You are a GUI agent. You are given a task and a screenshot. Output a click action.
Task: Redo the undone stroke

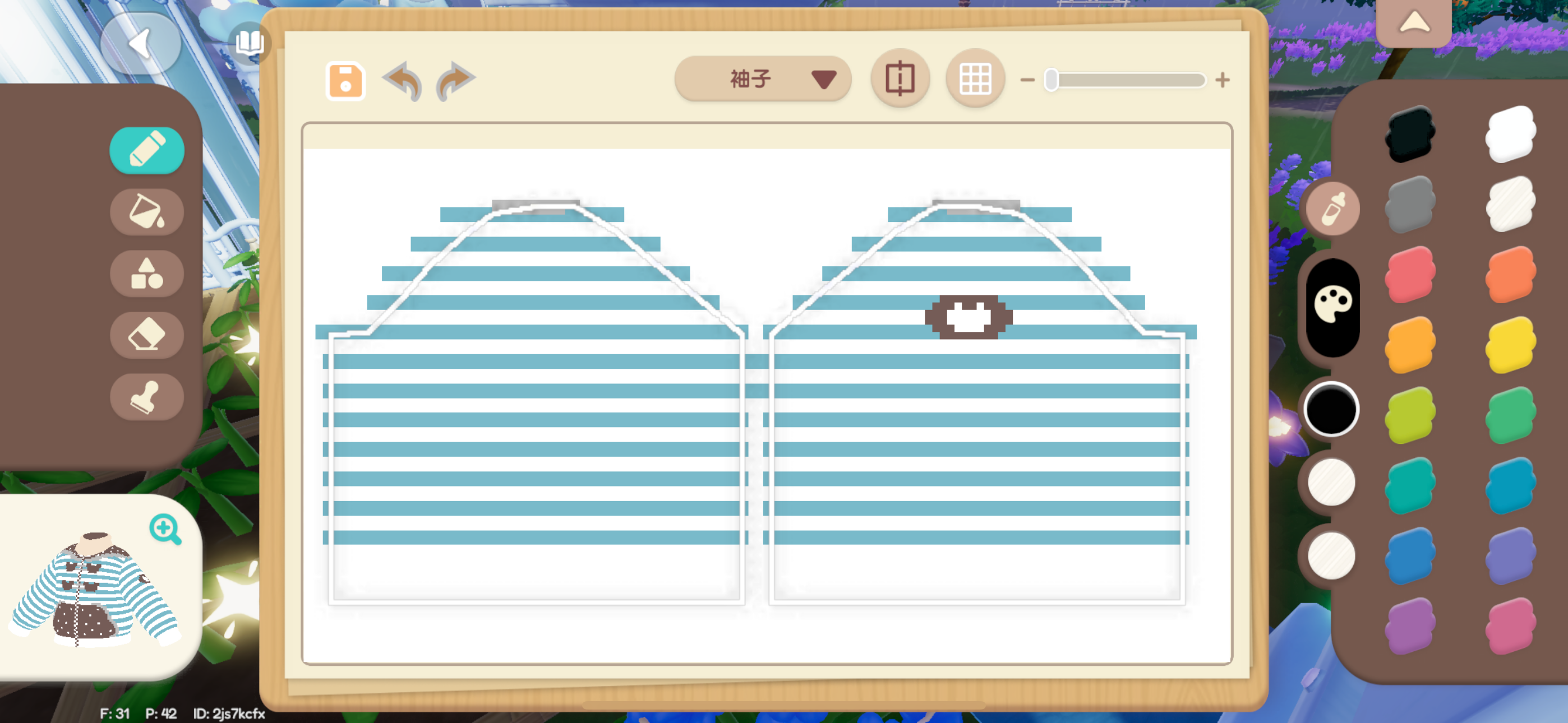pos(455,80)
